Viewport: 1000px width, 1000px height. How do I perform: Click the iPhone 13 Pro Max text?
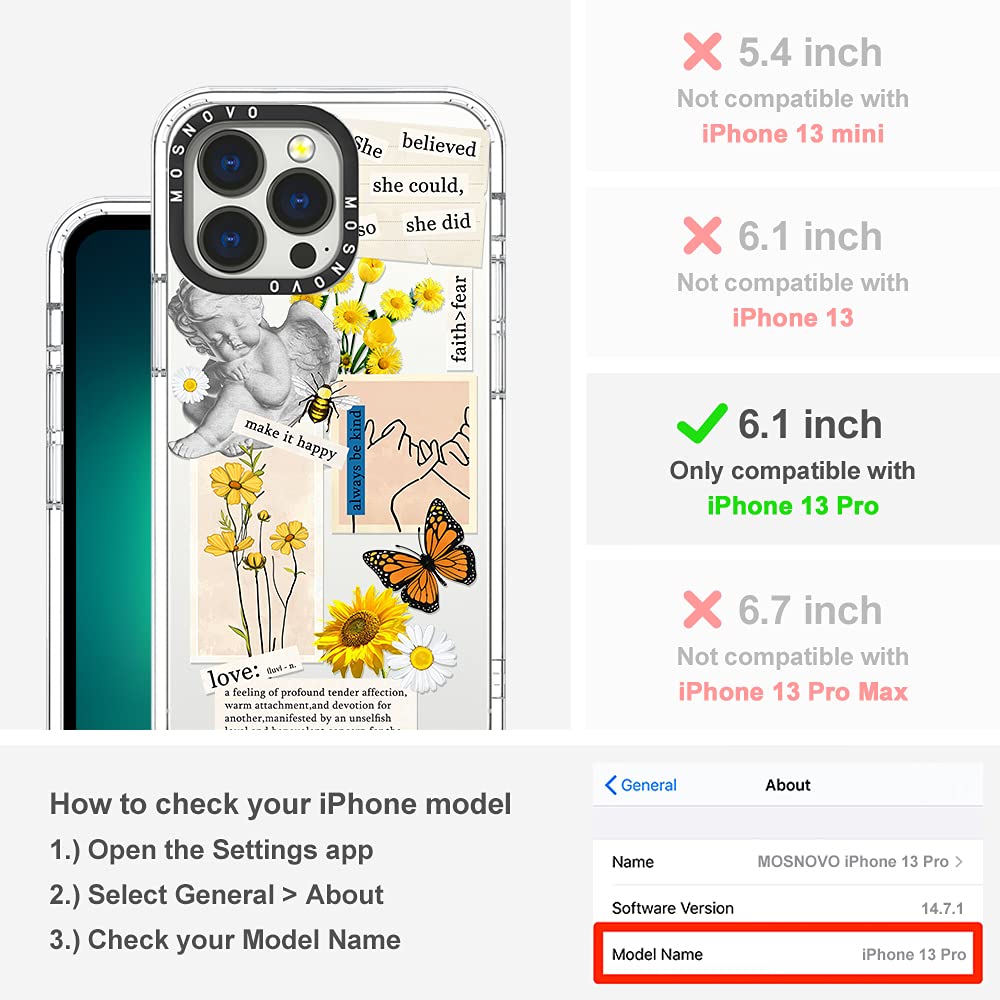point(793,691)
